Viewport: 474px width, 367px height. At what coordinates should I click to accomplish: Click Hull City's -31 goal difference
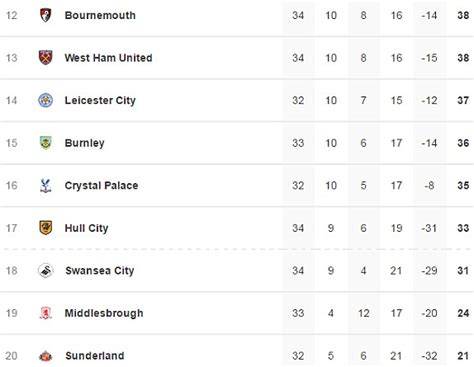(x=429, y=228)
